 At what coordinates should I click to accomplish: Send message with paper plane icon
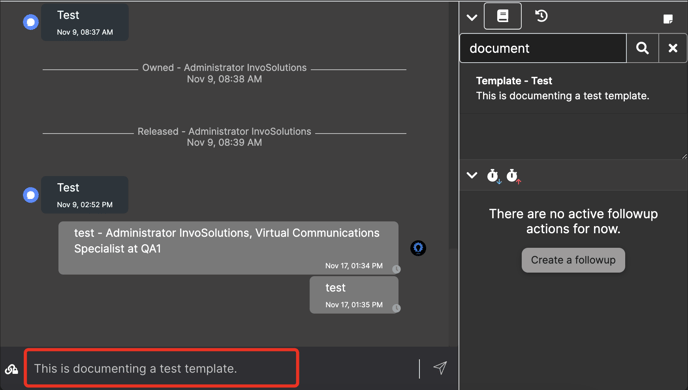pyautogui.click(x=440, y=368)
